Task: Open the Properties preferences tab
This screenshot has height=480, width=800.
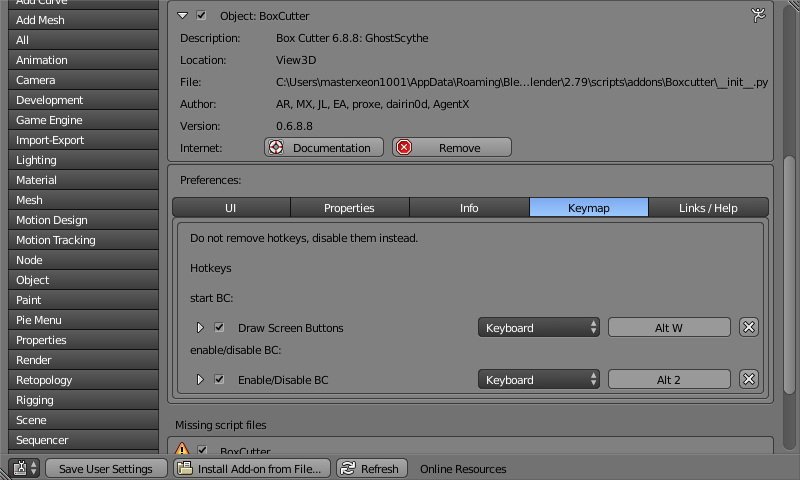Action: pyautogui.click(x=349, y=207)
